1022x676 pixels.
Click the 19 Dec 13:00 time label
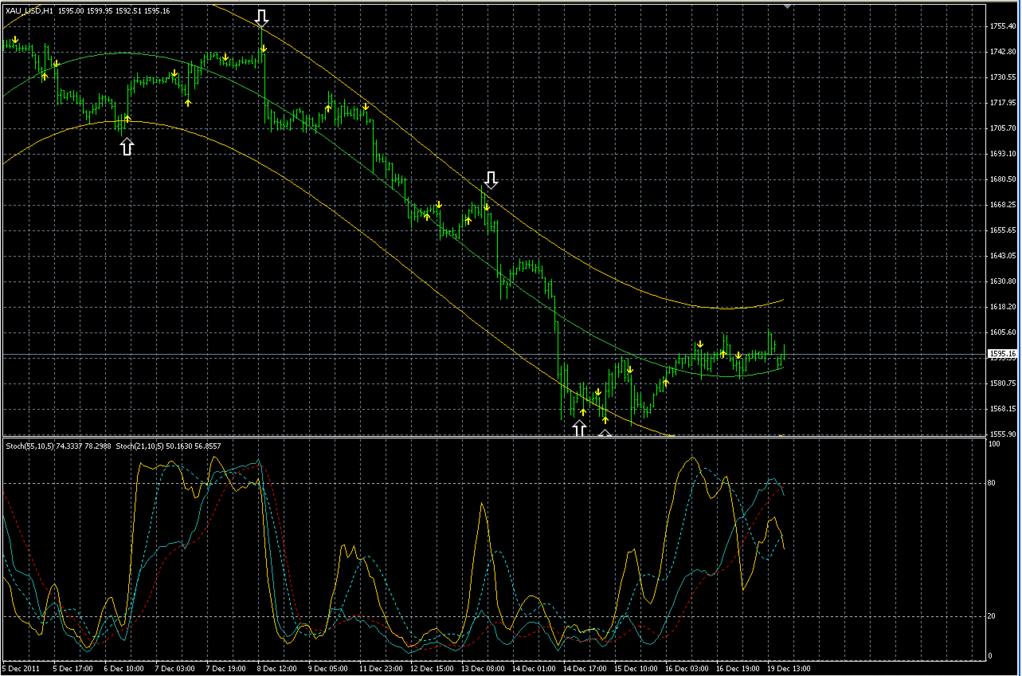click(x=789, y=669)
